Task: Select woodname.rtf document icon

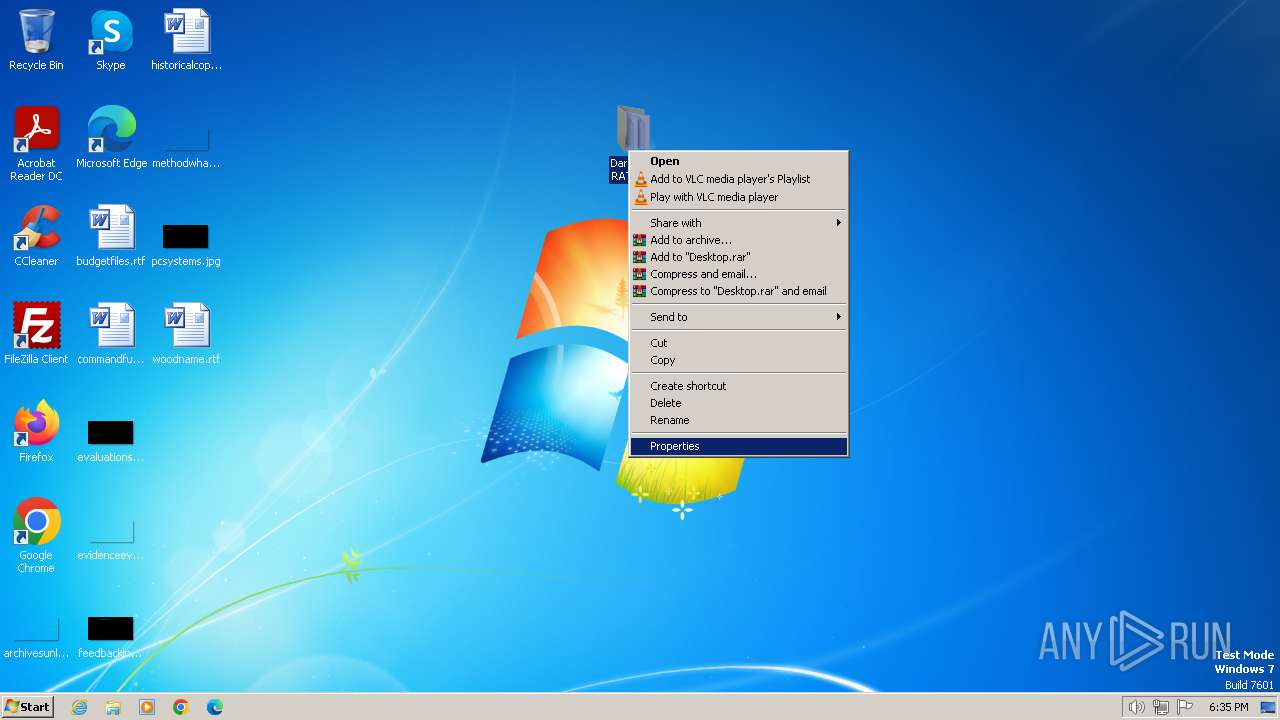Action: pyautogui.click(x=186, y=334)
